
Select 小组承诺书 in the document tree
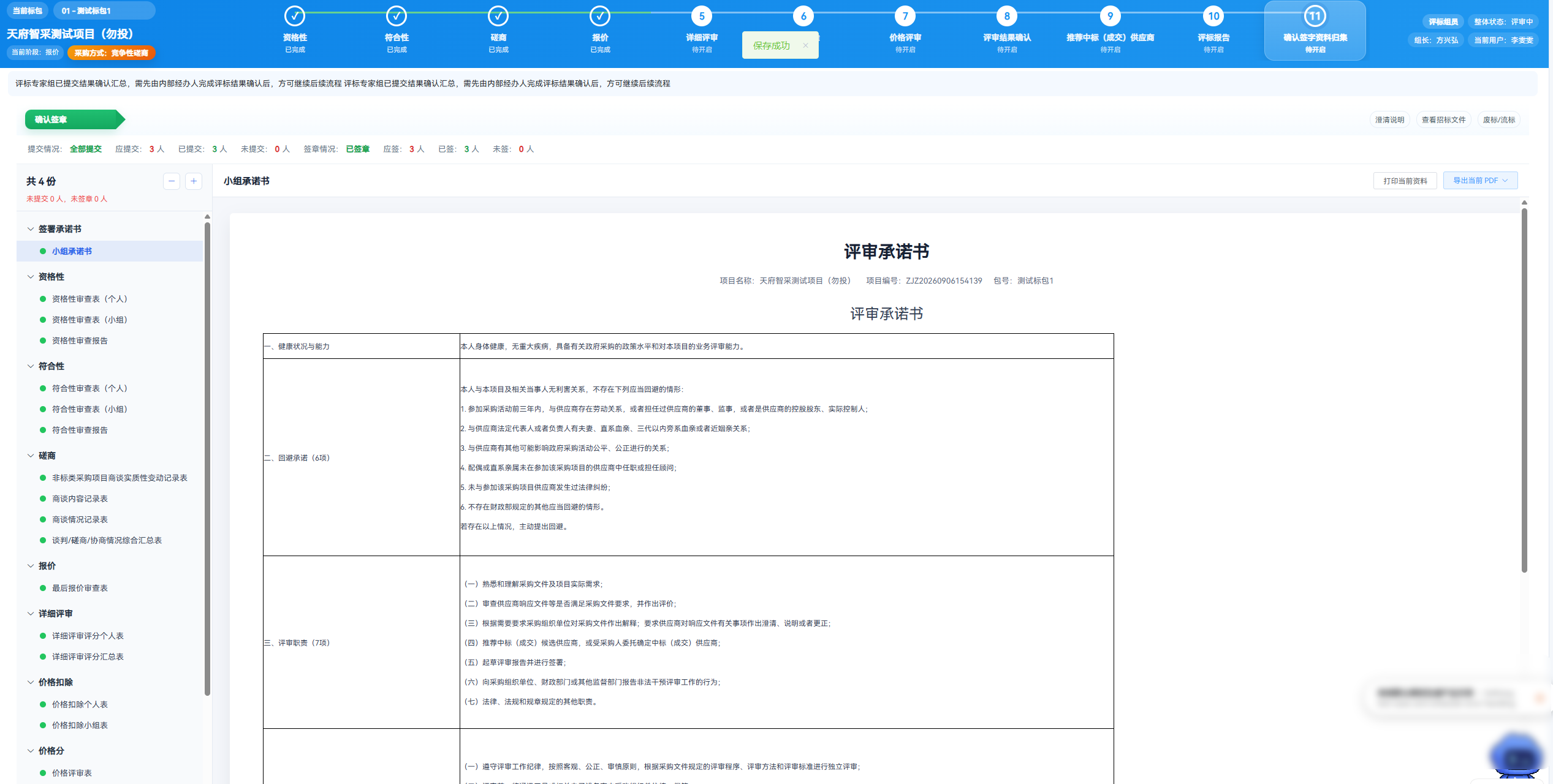[109, 251]
